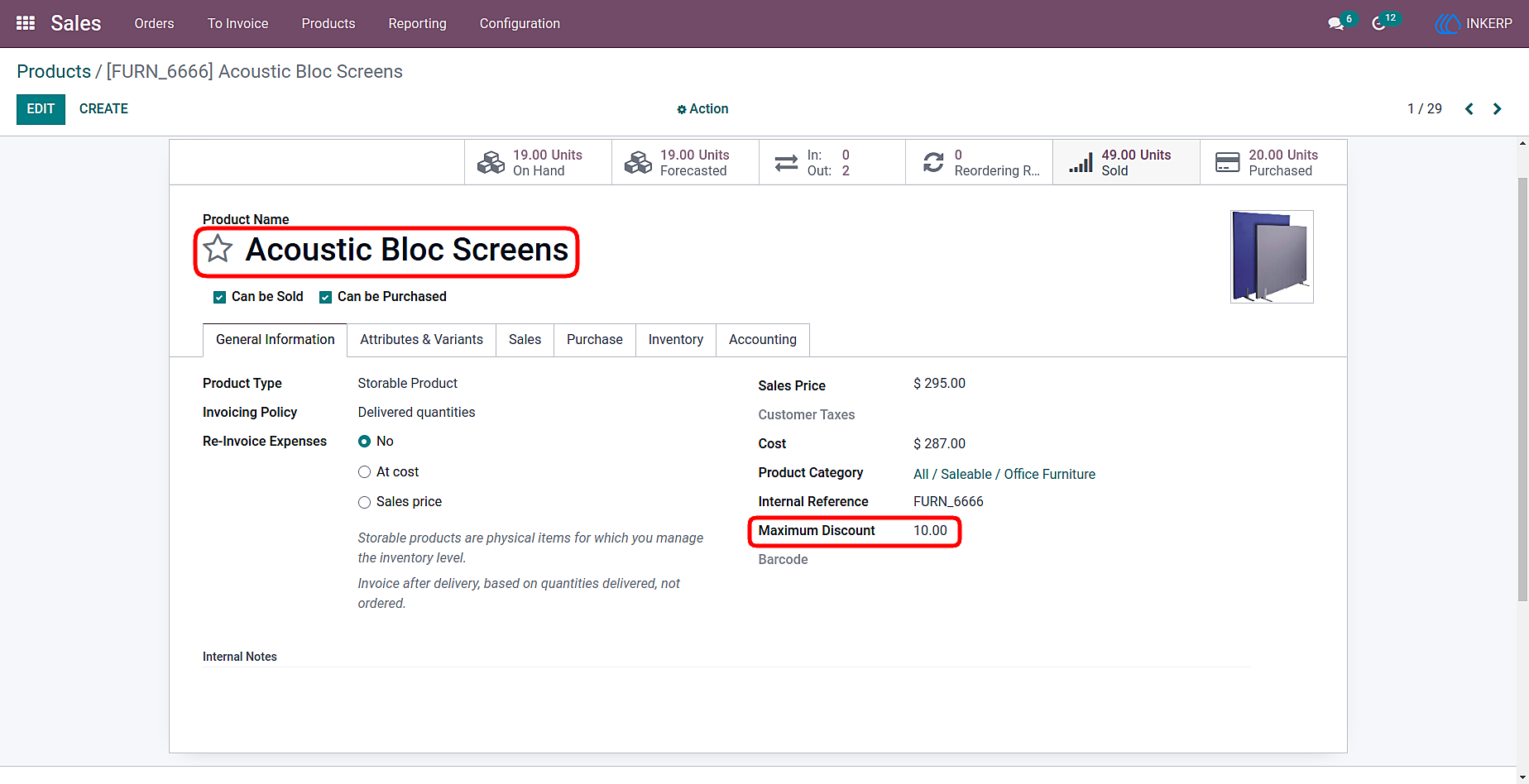The height and width of the screenshot is (784, 1529).
Task: Open the Sales app title
Action: [75, 23]
